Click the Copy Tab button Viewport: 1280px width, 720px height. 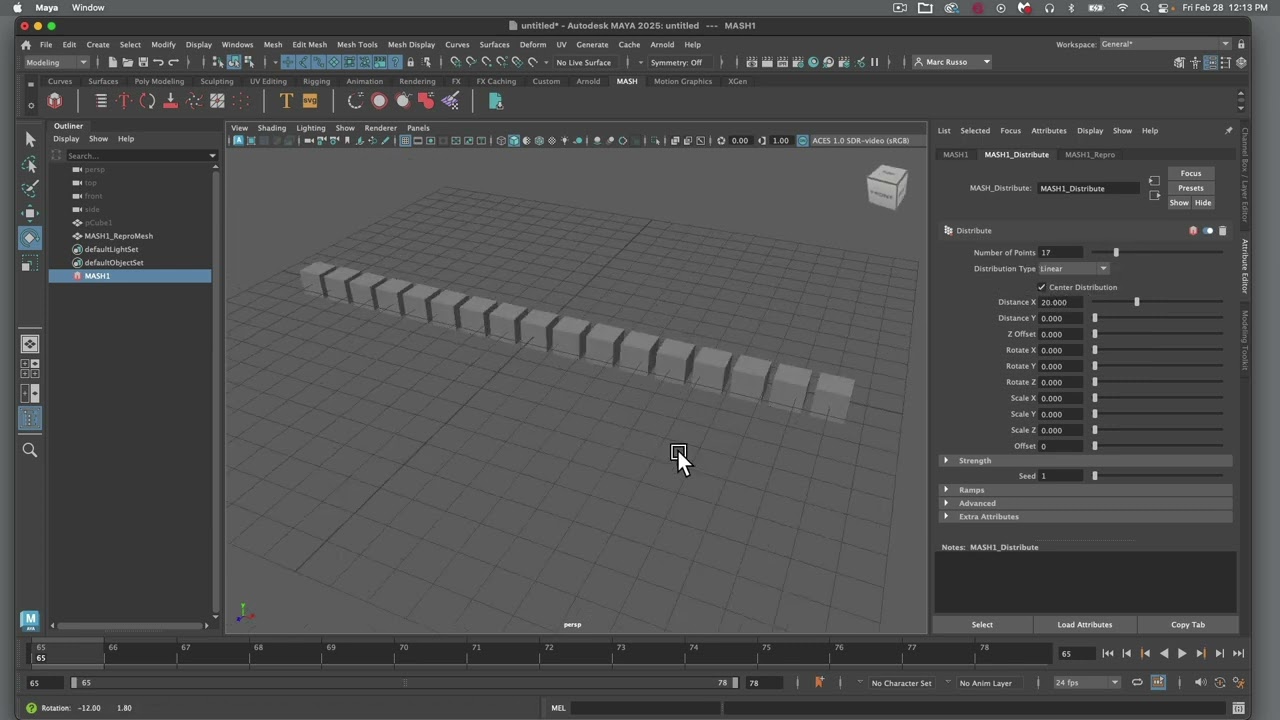point(1188,625)
